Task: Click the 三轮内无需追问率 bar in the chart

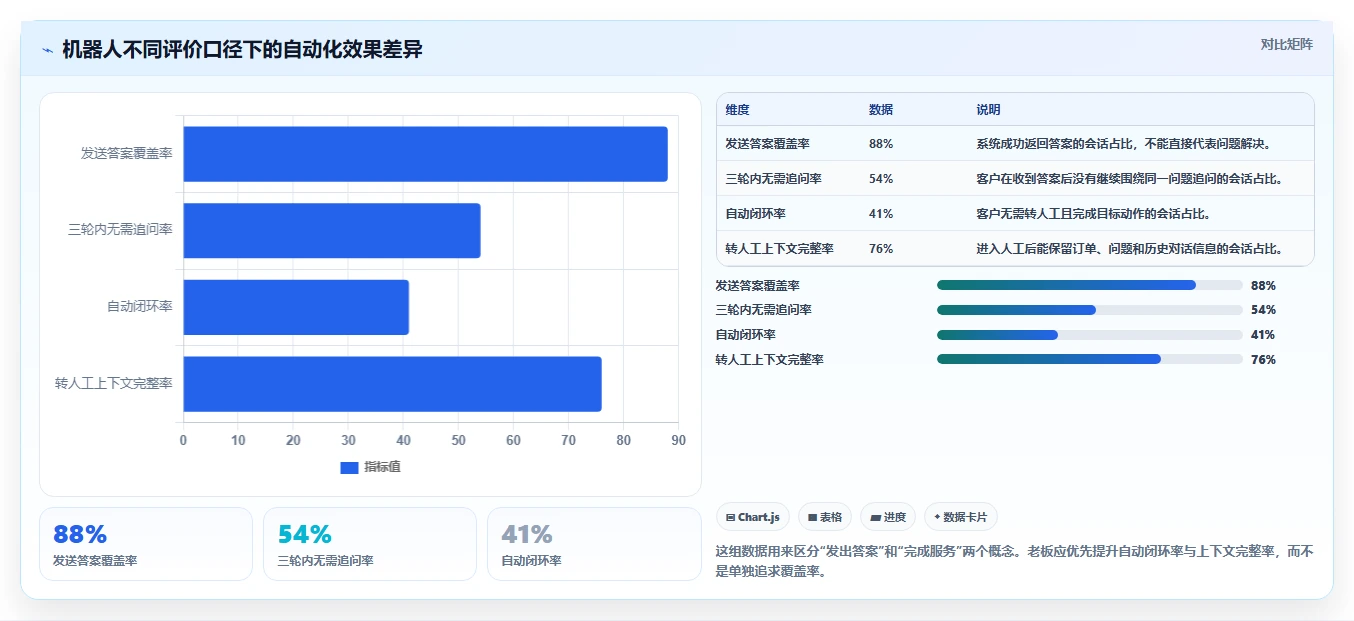Action: point(332,230)
